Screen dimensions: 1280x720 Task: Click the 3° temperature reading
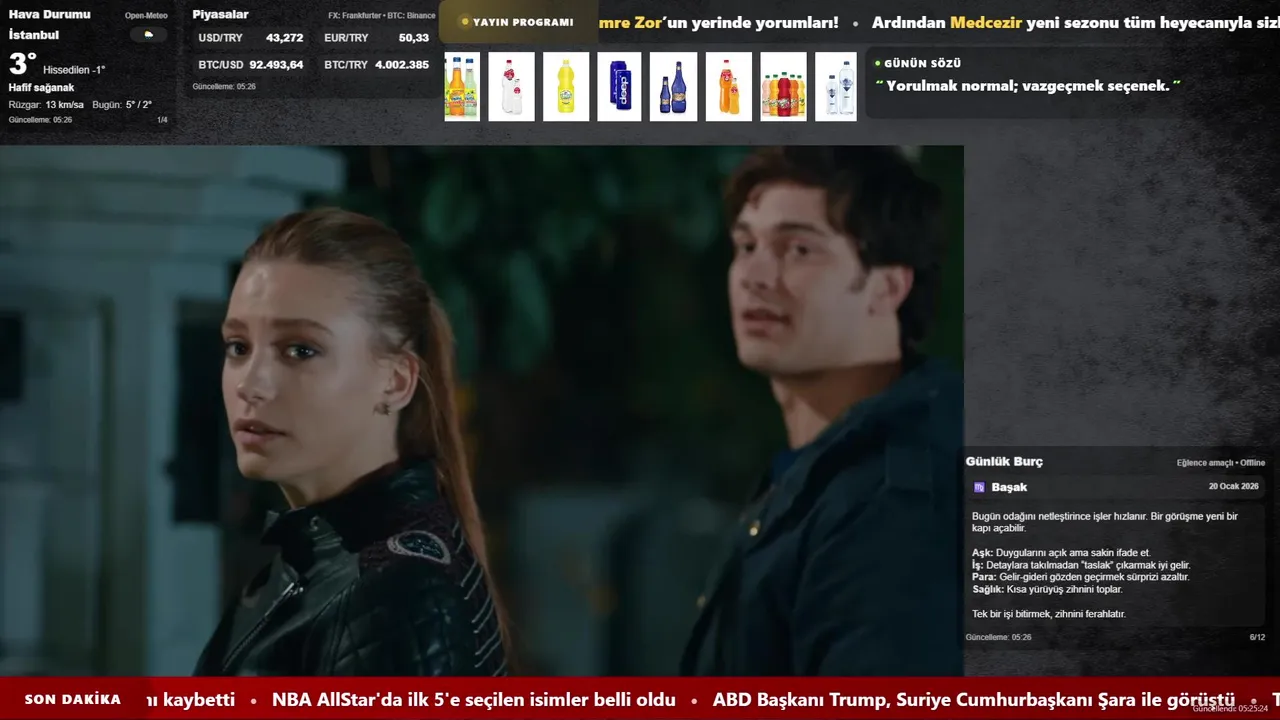tap(23, 65)
